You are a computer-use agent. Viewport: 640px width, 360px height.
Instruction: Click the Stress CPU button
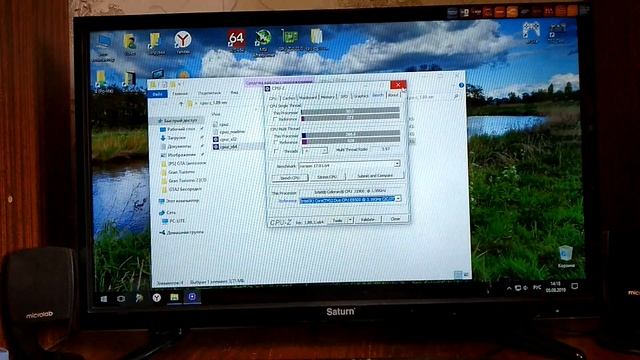[327, 177]
